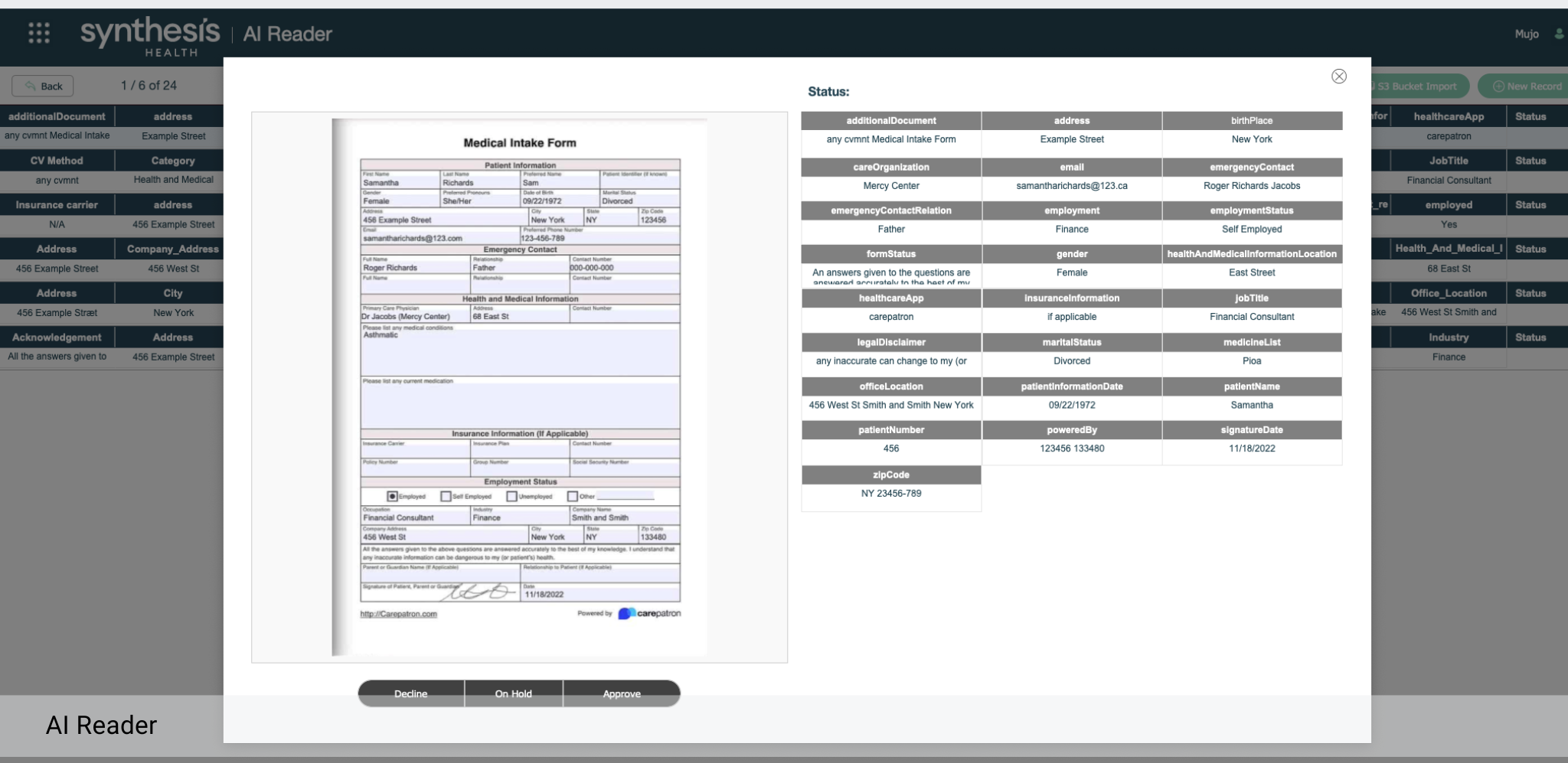Click the zipCode field header
The height and width of the screenshot is (763, 1568).
coord(891,474)
